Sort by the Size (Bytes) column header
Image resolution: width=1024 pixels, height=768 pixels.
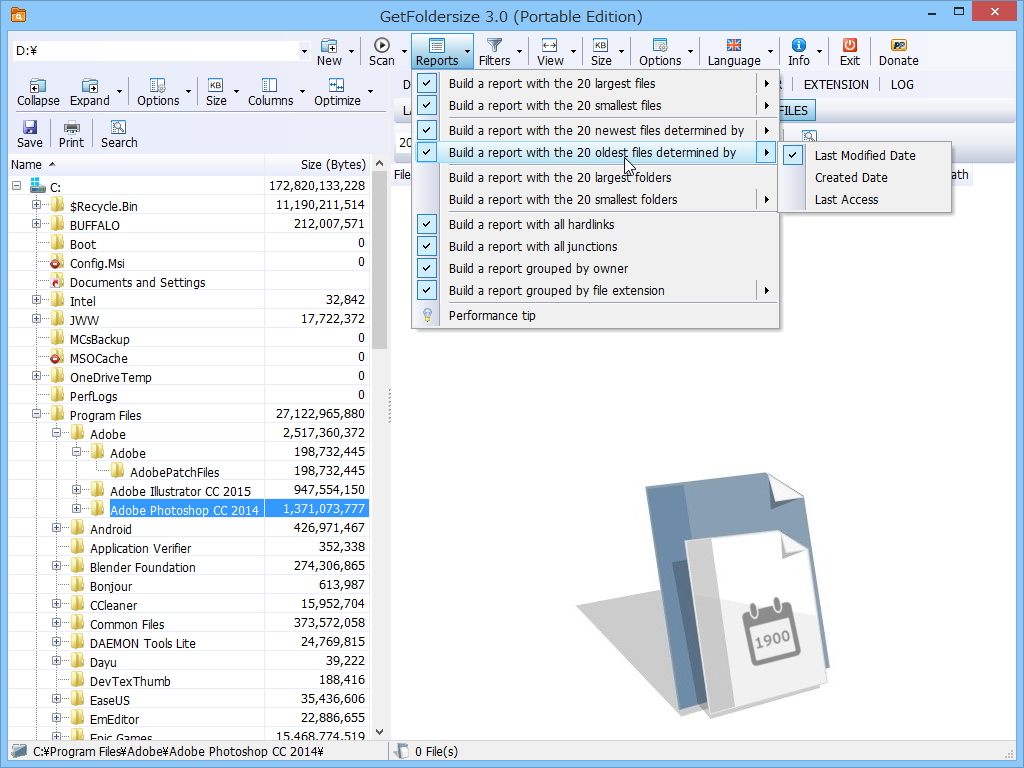[x=317, y=165]
